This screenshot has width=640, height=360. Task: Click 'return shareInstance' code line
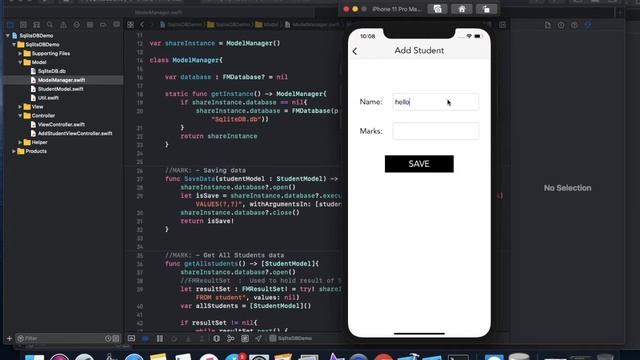pos(219,136)
